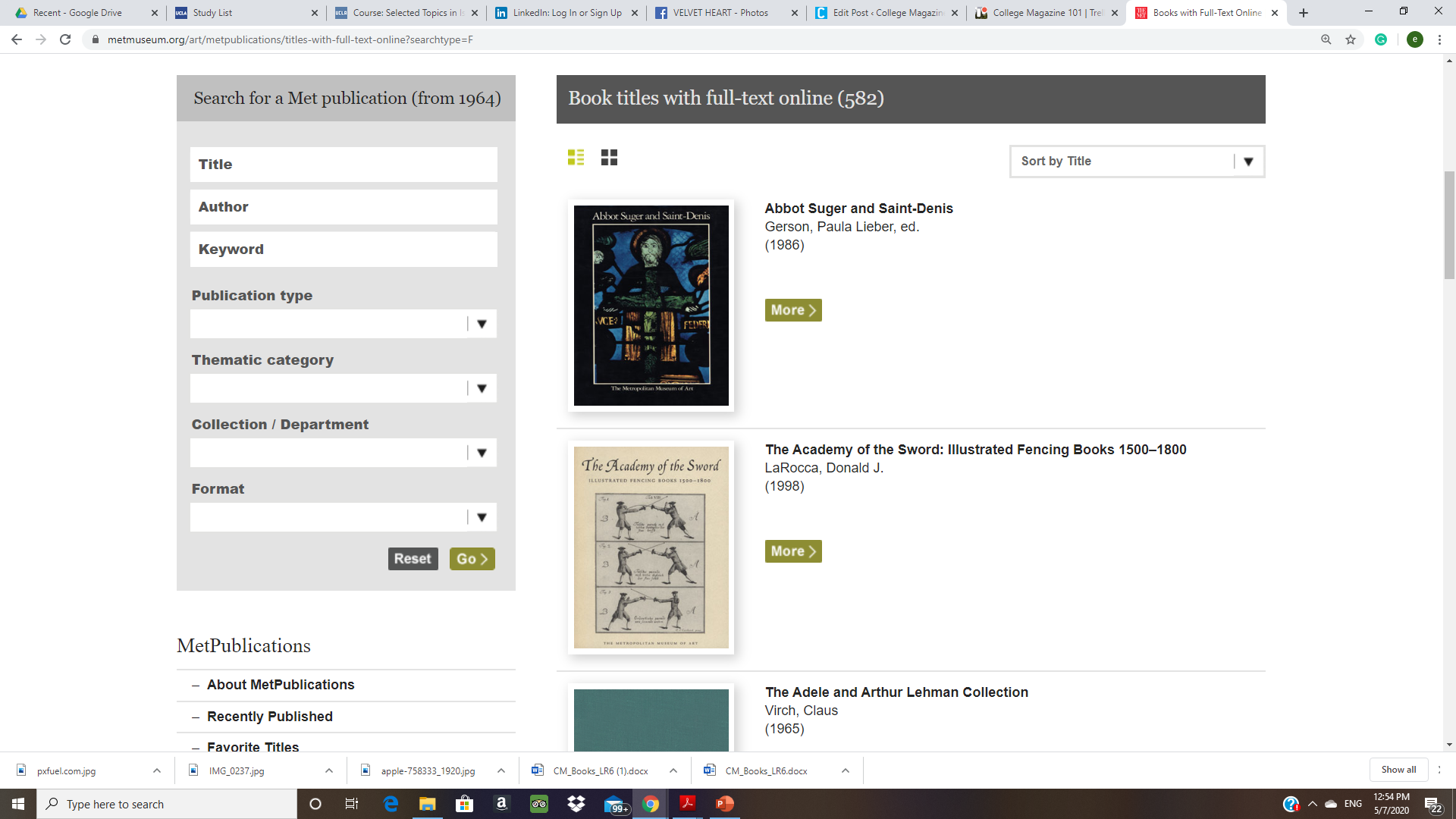1456x819 pixels.
Task: Open Dropbox from the taskbar
Action: [x=576, y=804]
